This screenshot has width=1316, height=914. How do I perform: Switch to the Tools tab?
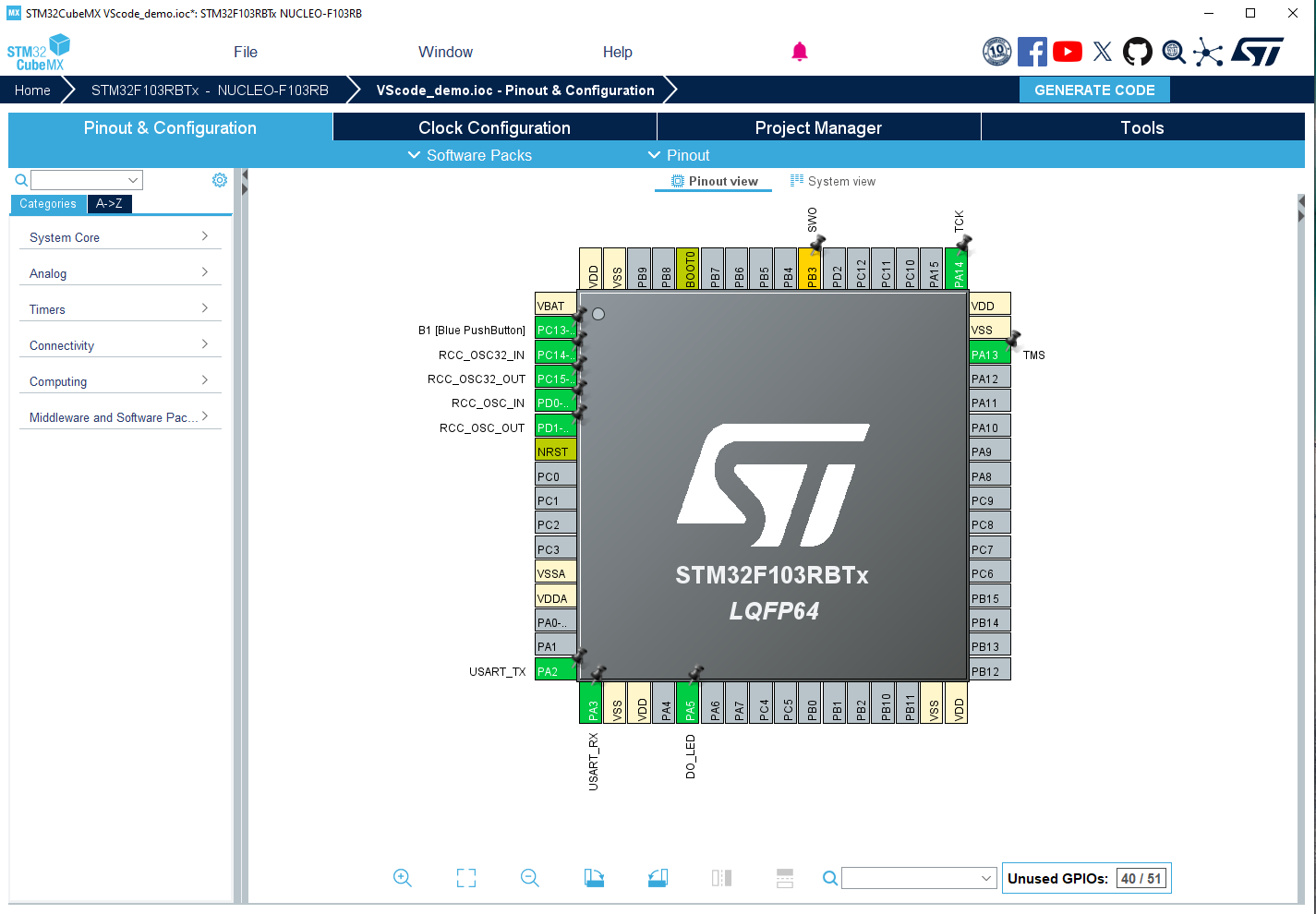1142,127
